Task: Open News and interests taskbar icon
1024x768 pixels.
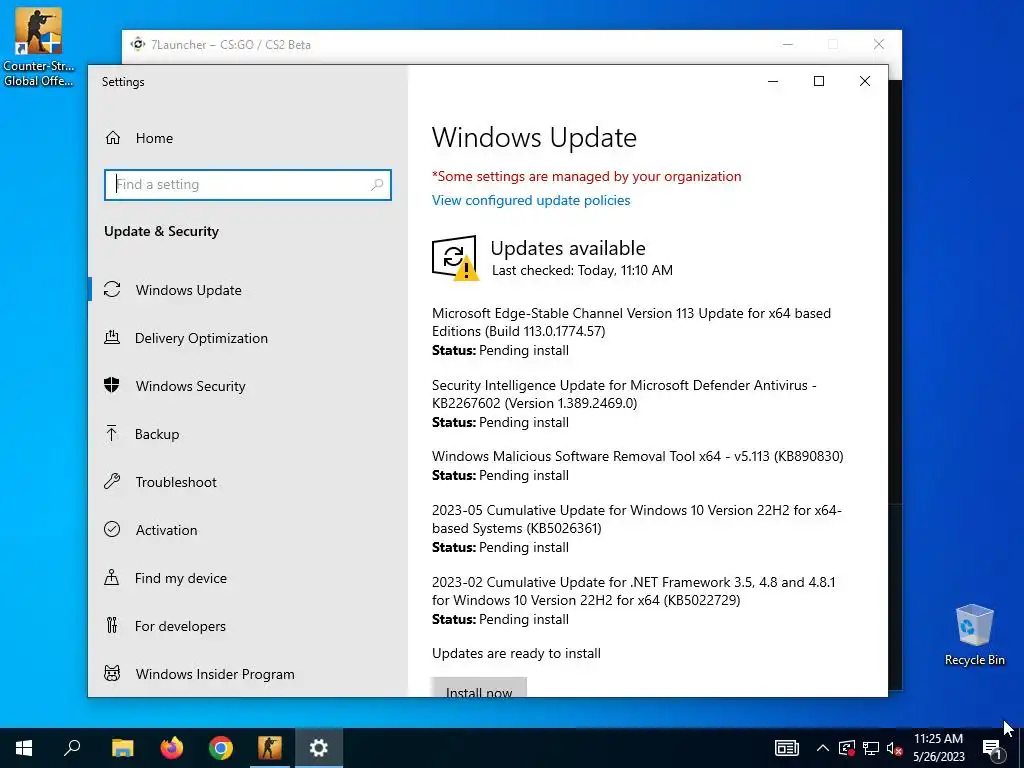Action: 786,748
